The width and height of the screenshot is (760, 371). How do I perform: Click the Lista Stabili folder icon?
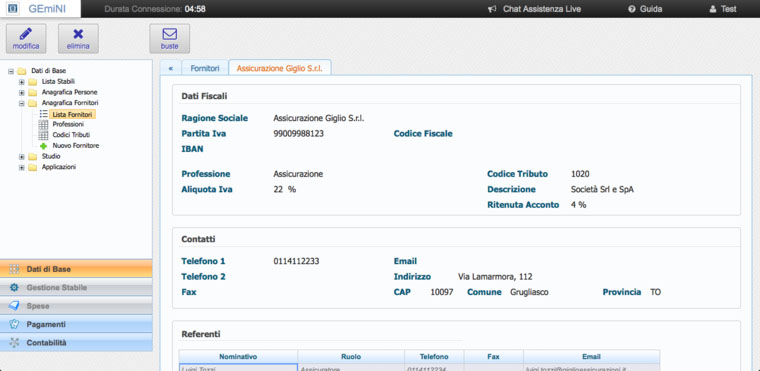point(32,81)
